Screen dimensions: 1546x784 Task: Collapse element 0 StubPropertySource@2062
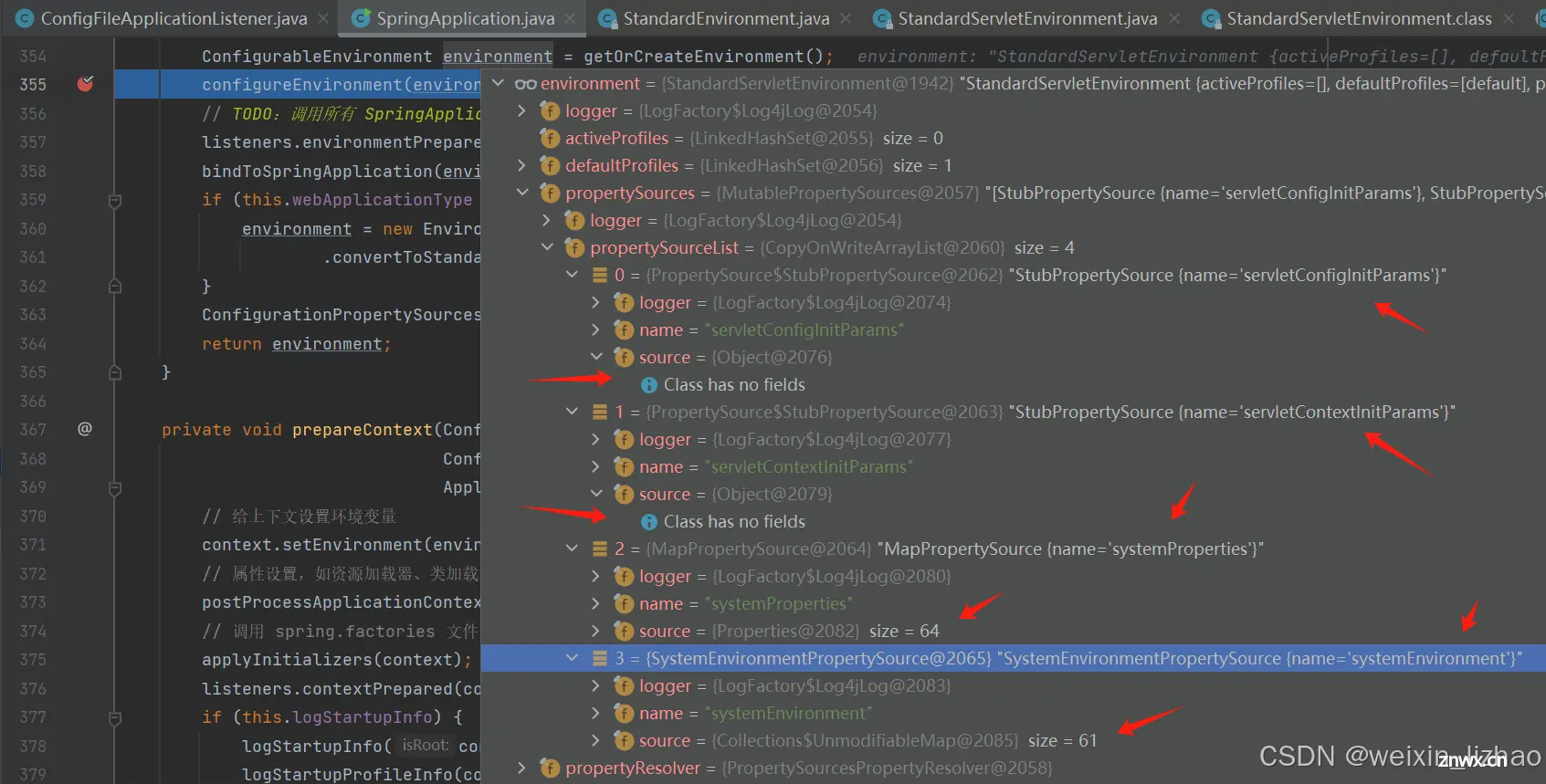point(572,275)
